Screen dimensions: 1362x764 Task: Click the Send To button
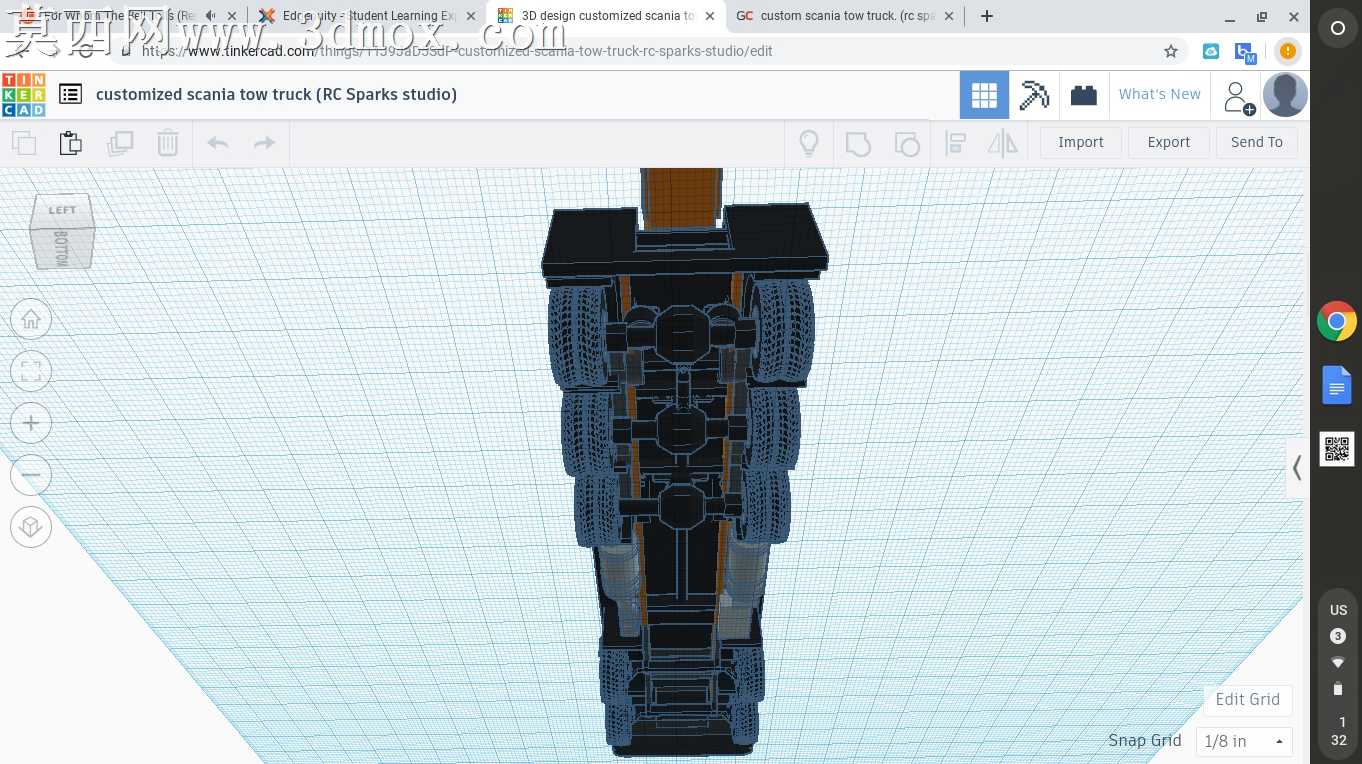click(x=1257, y=143)
